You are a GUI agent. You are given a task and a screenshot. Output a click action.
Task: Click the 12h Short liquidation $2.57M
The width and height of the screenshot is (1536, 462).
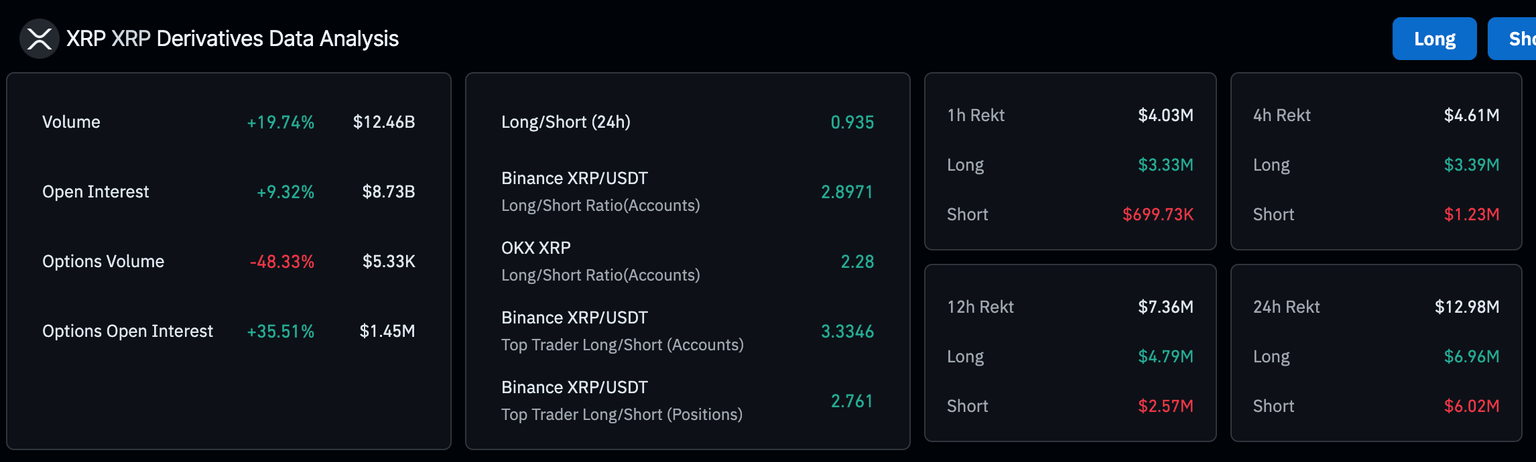pos(1165,406)
